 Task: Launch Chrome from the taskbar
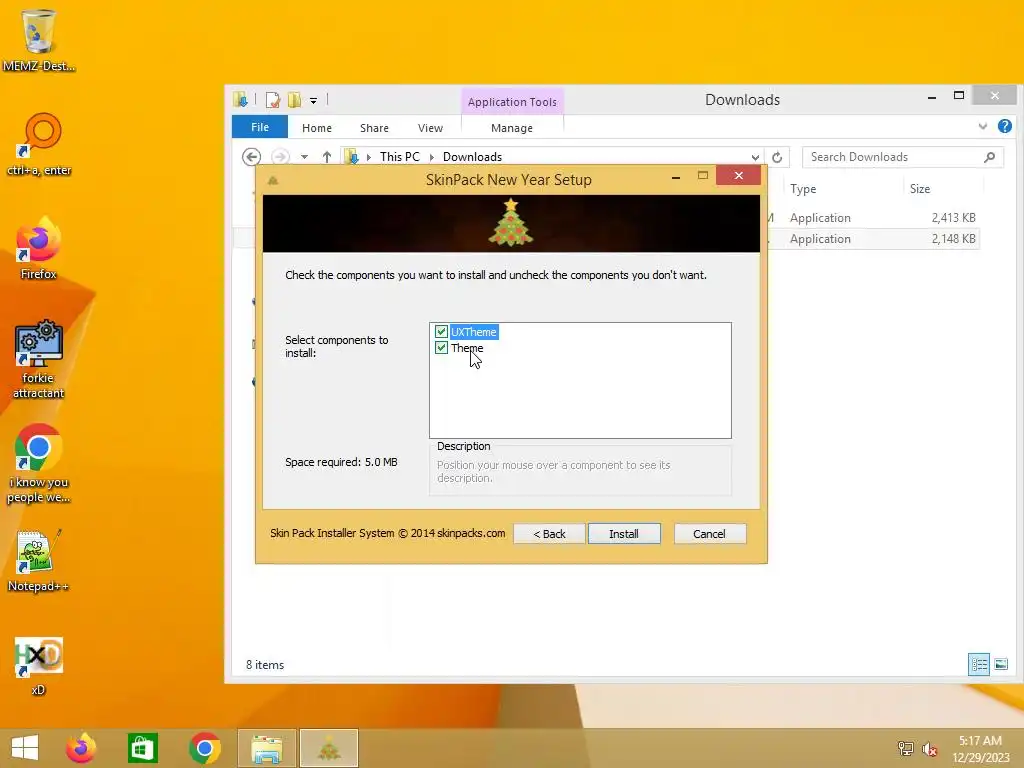click(205, 748)
